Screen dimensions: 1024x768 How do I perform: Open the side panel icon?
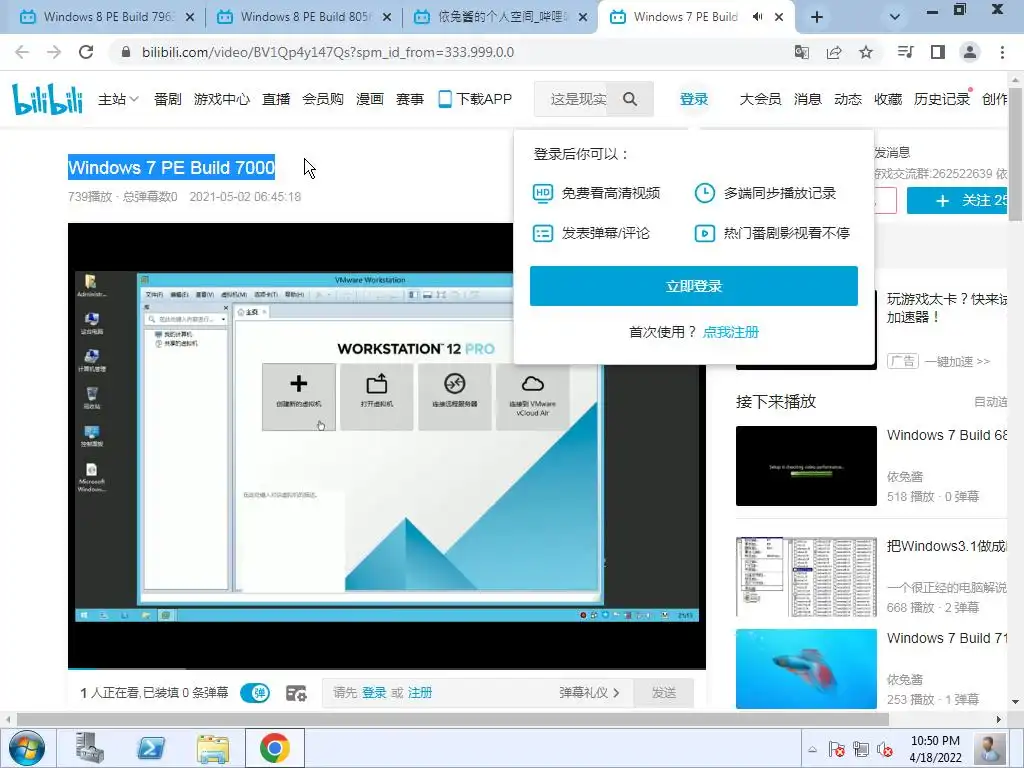pos(938,52)
